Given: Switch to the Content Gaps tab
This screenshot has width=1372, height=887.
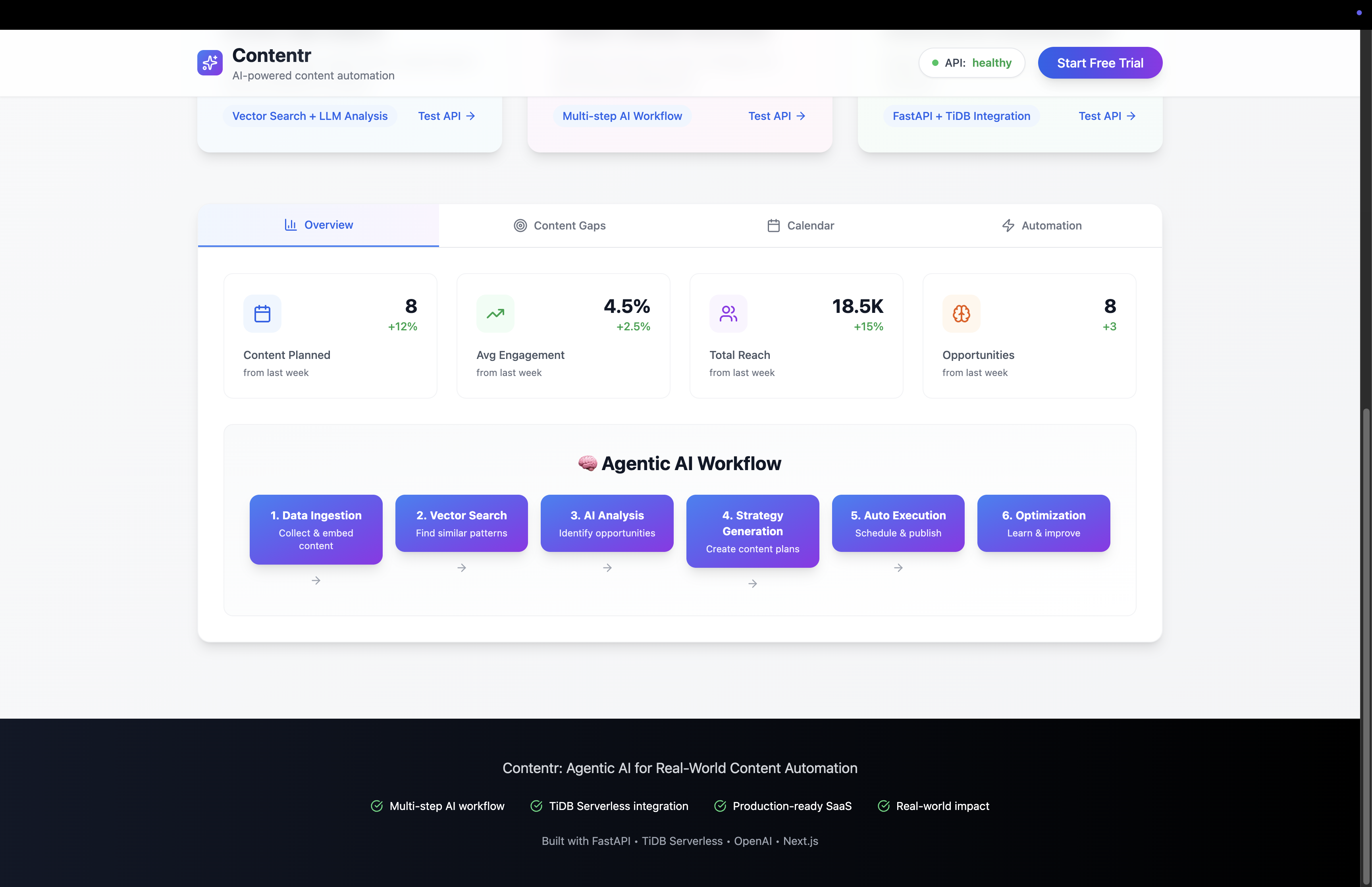Looking at the screenshot, I should 559,226.
